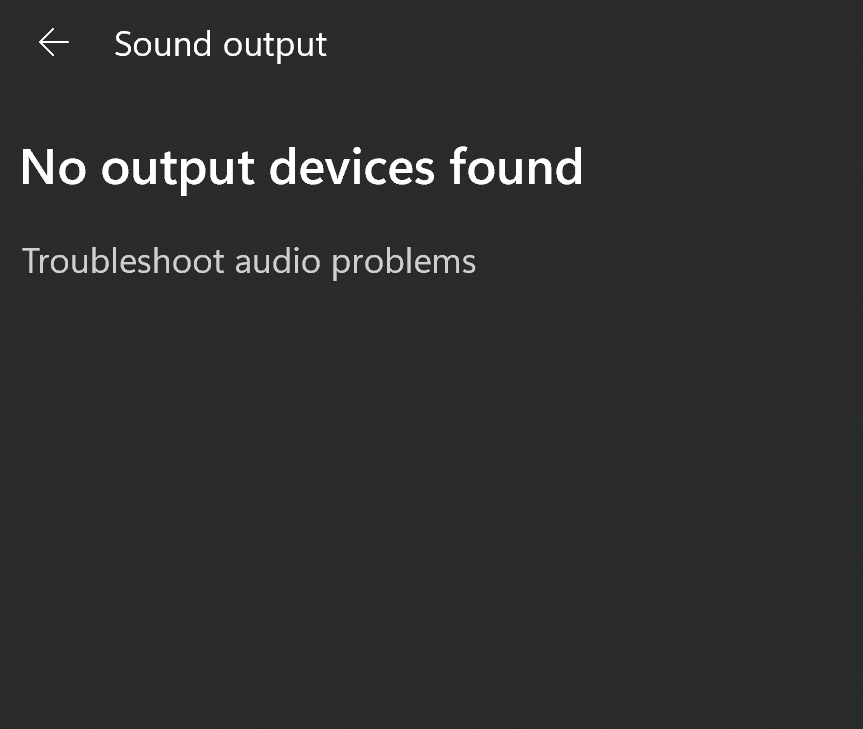Open Troubleshoot audio problems link
Image resolution: width=863 pixels, height=729 pixels.
(x=249, y=261)
